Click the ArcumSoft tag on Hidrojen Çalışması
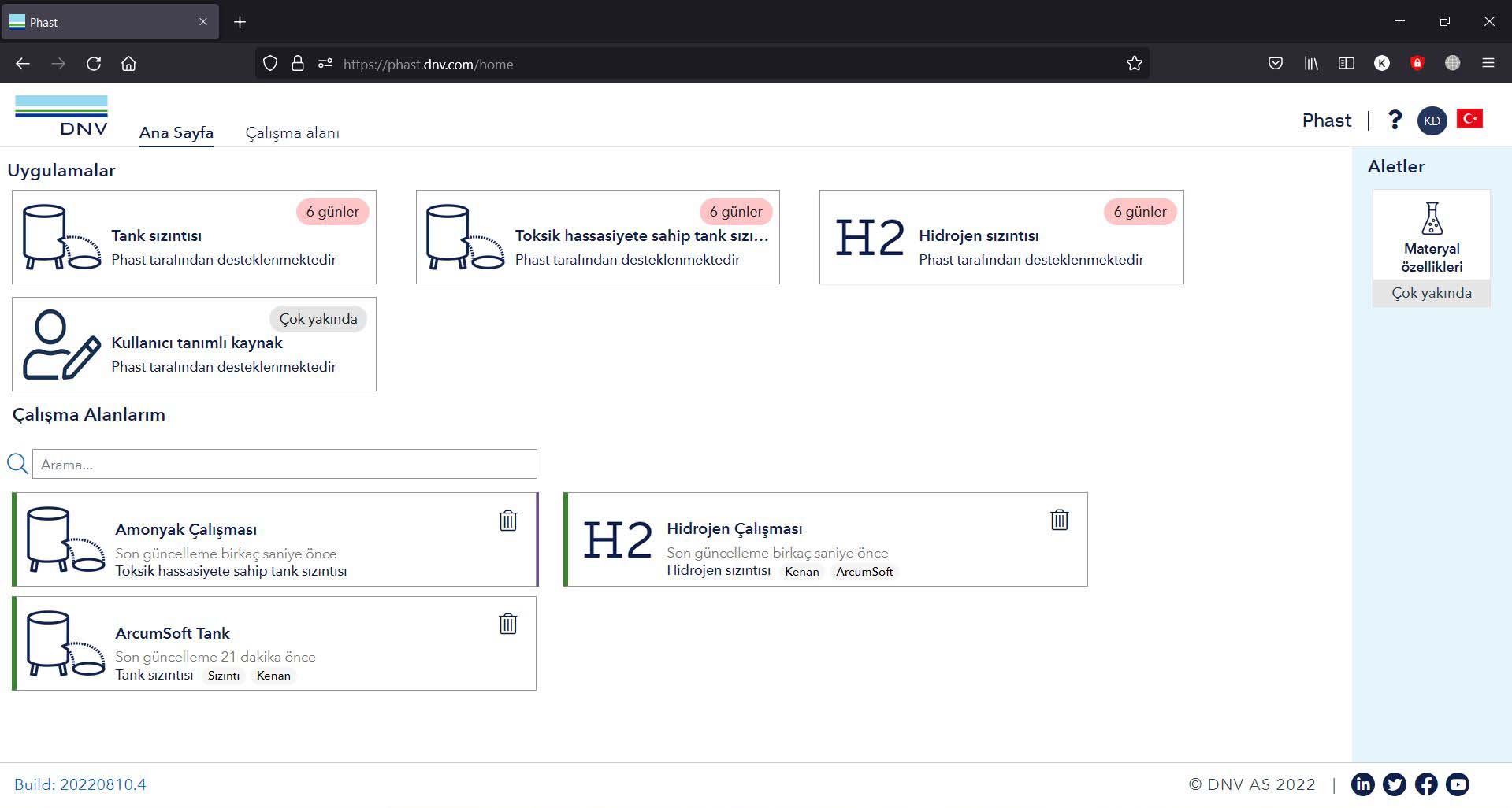 pyautogui.click(x=864, y=572)
